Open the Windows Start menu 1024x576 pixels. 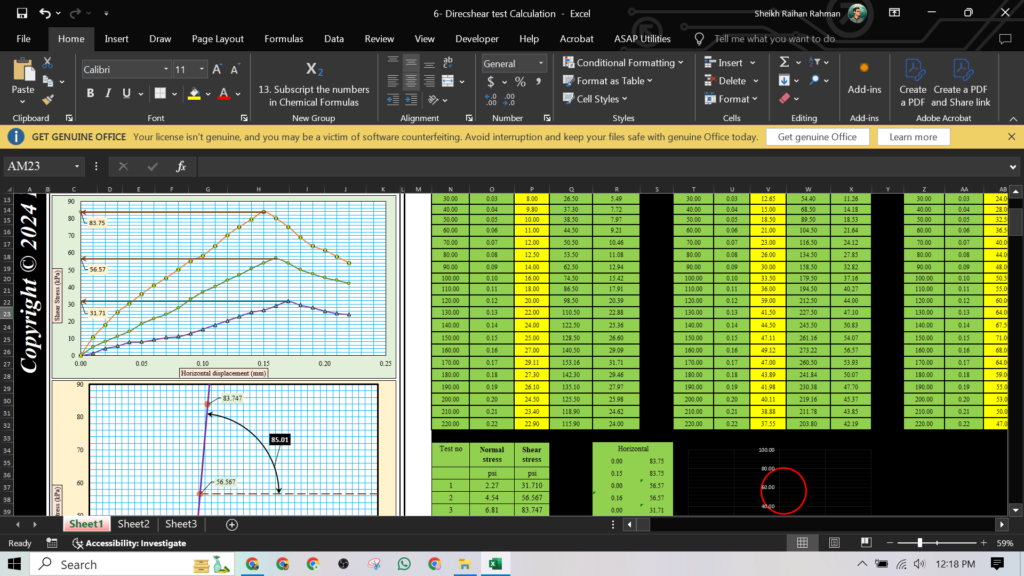pos(14,564)
